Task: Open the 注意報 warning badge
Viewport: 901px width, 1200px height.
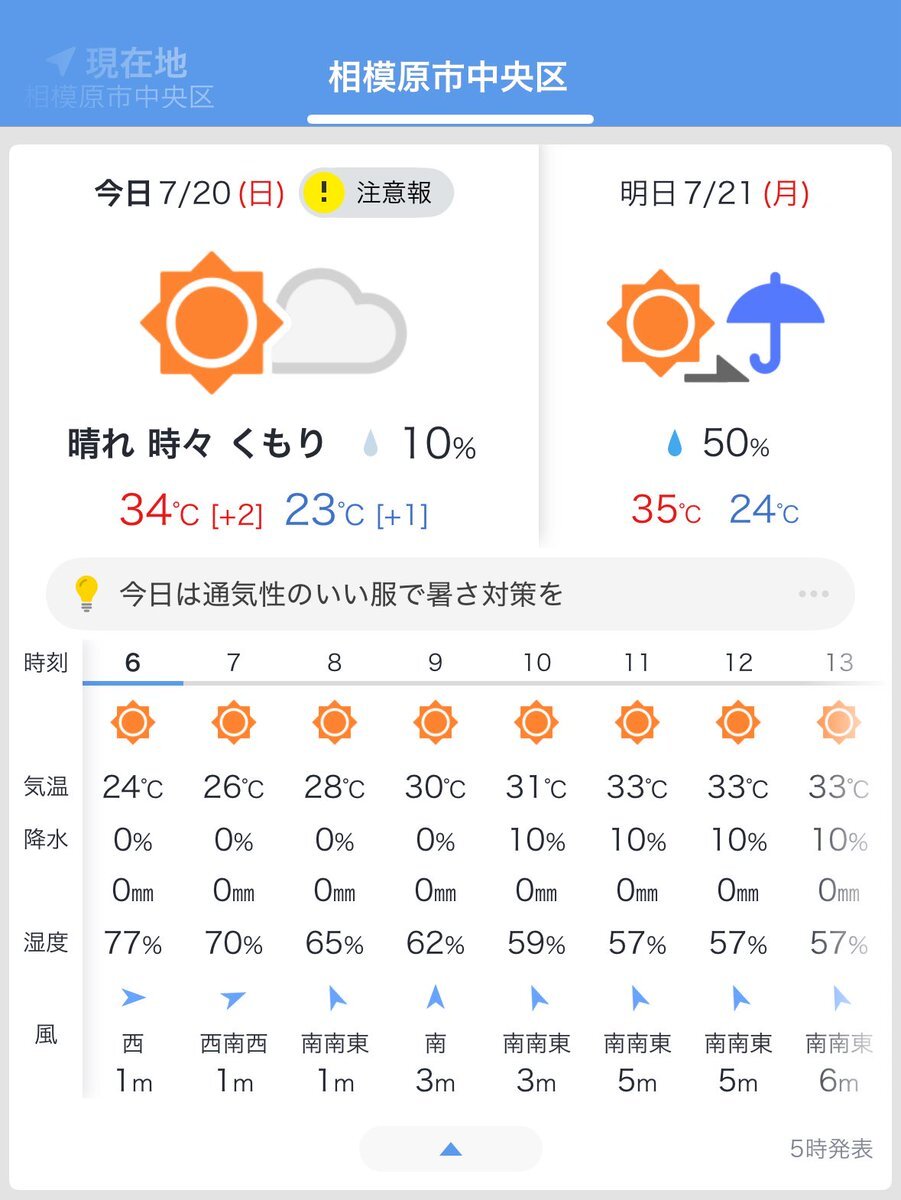Action: pyautogui.click(x=376, y=192)
